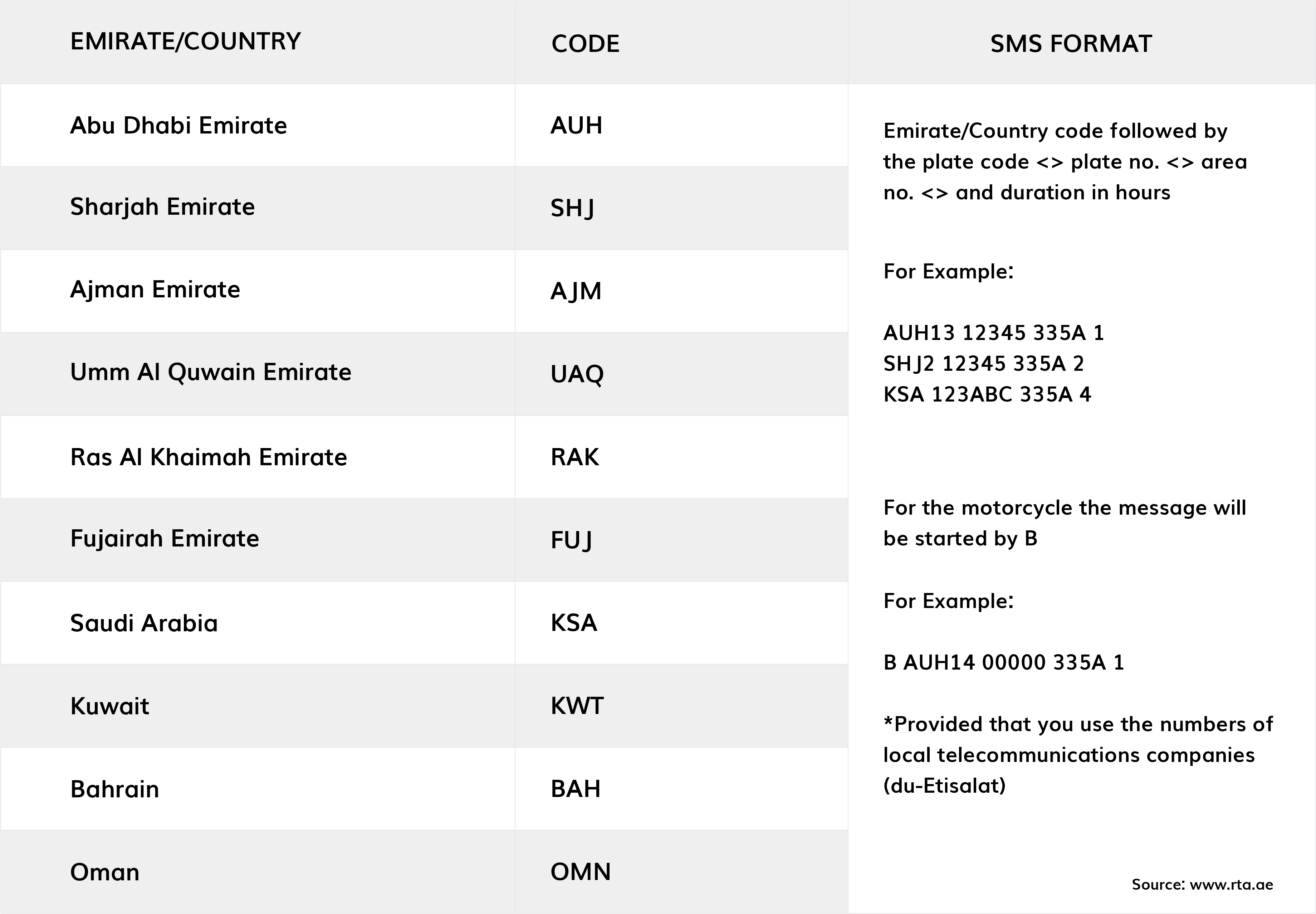This screenshot has height=914, width=1316.
Task: Click the CODE column header
Action: click(585, 44)
